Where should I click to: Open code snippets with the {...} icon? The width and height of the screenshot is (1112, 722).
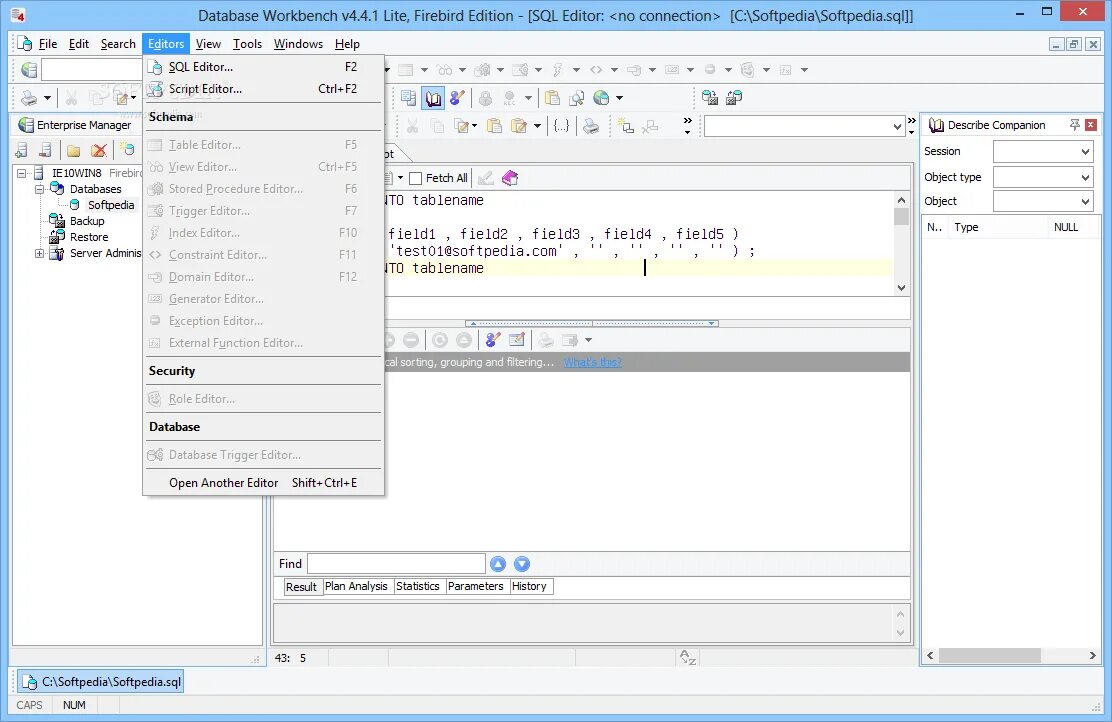[560, 125]
